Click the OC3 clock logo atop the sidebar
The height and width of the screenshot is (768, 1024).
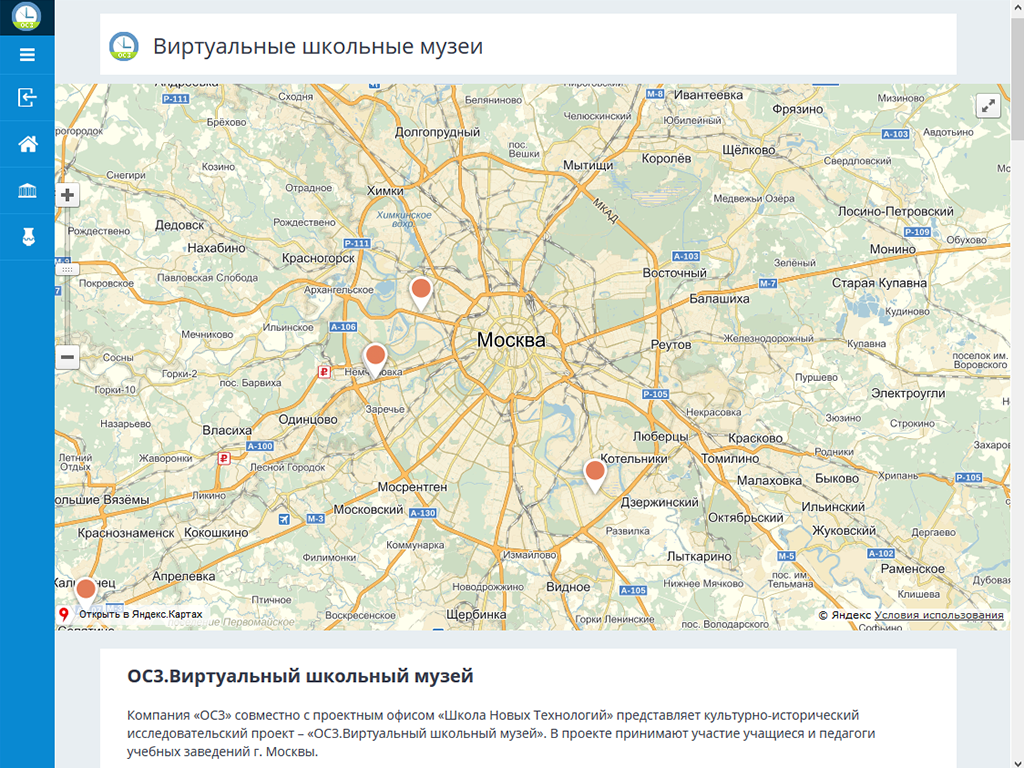pos(27,16)
